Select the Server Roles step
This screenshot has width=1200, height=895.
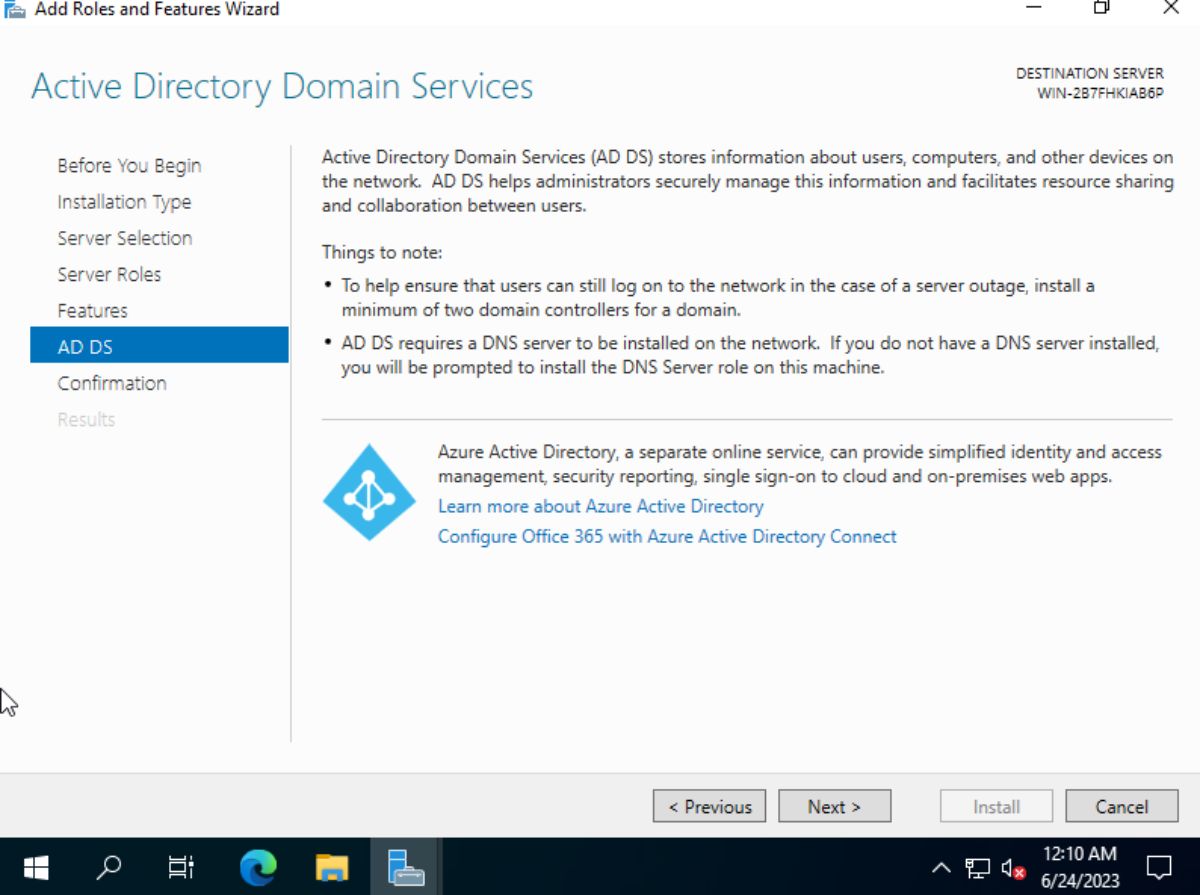(x=109, y=274)
